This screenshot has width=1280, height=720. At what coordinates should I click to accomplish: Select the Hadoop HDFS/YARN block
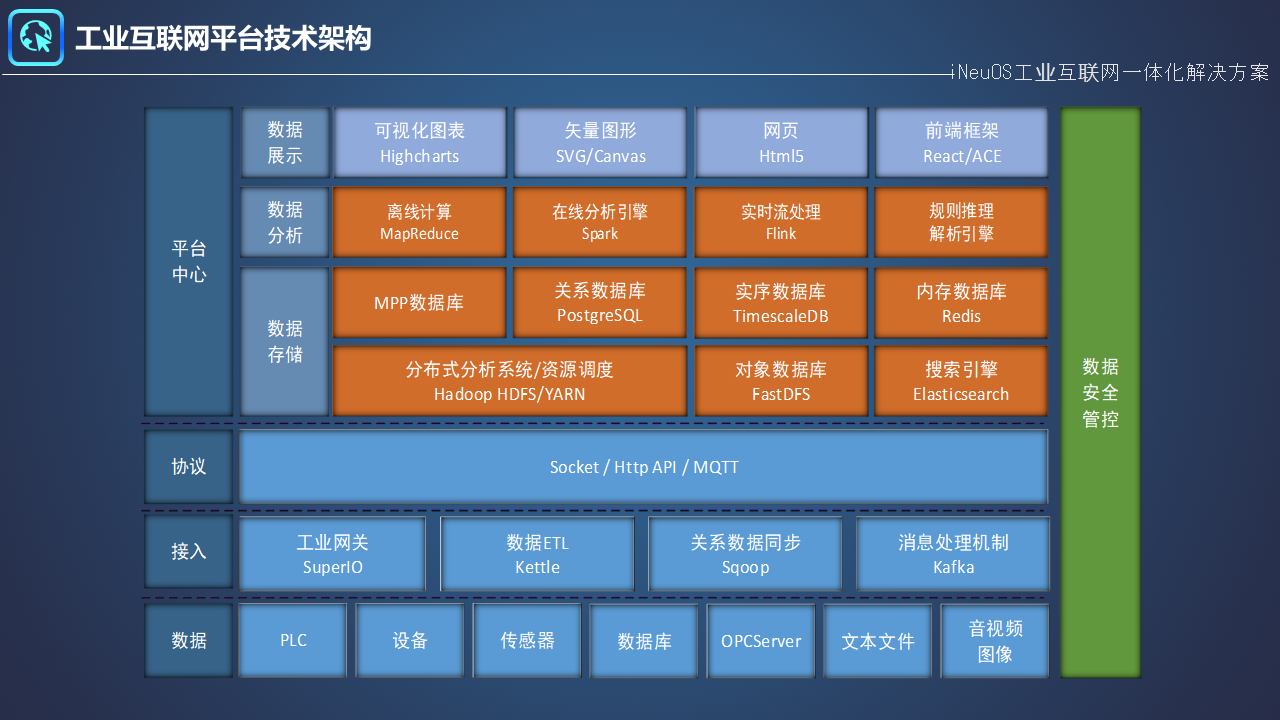click(x=510, y=381)
